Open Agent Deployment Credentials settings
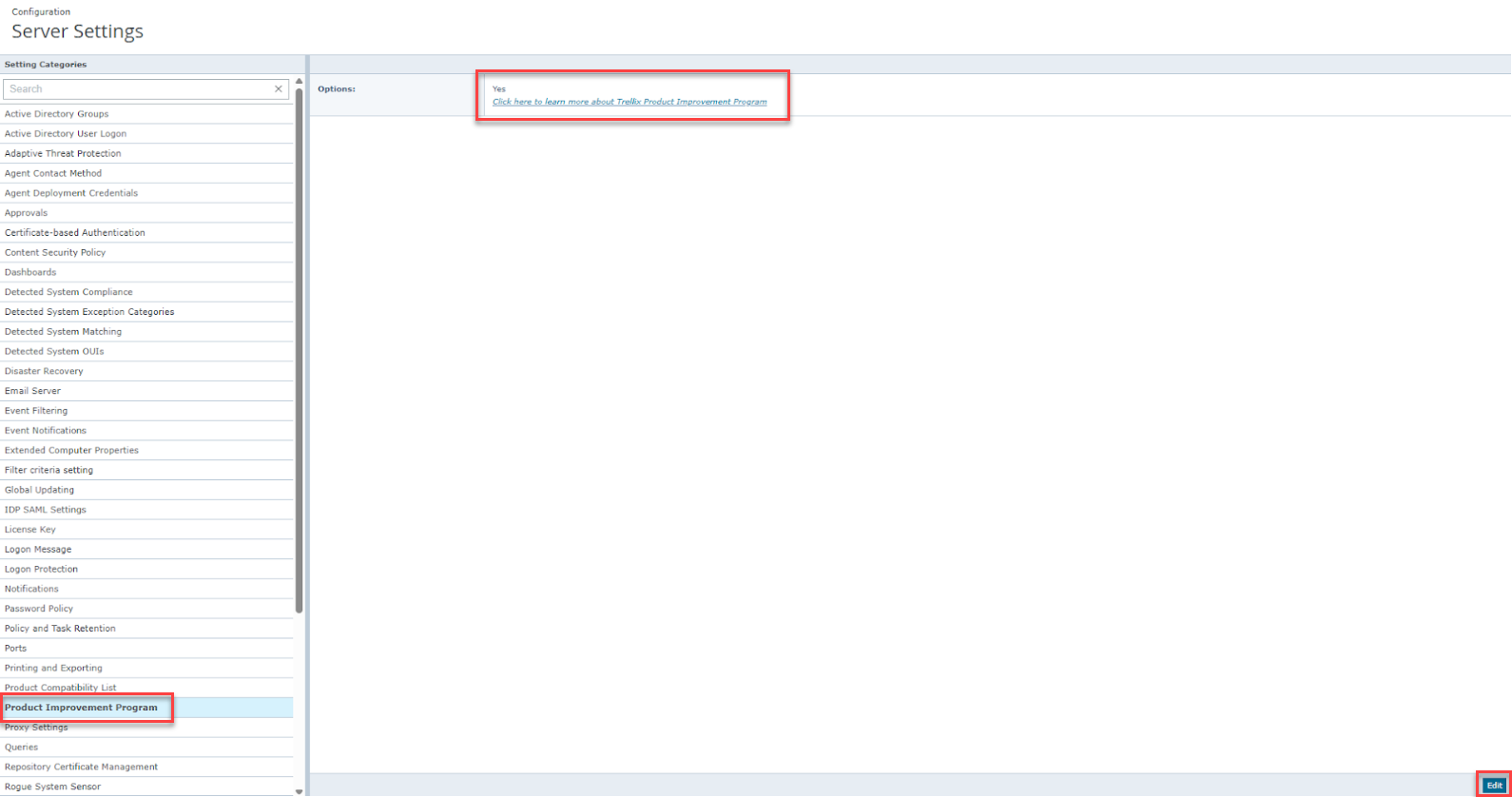Screen dimensions: 1512x797 point(146,193)
